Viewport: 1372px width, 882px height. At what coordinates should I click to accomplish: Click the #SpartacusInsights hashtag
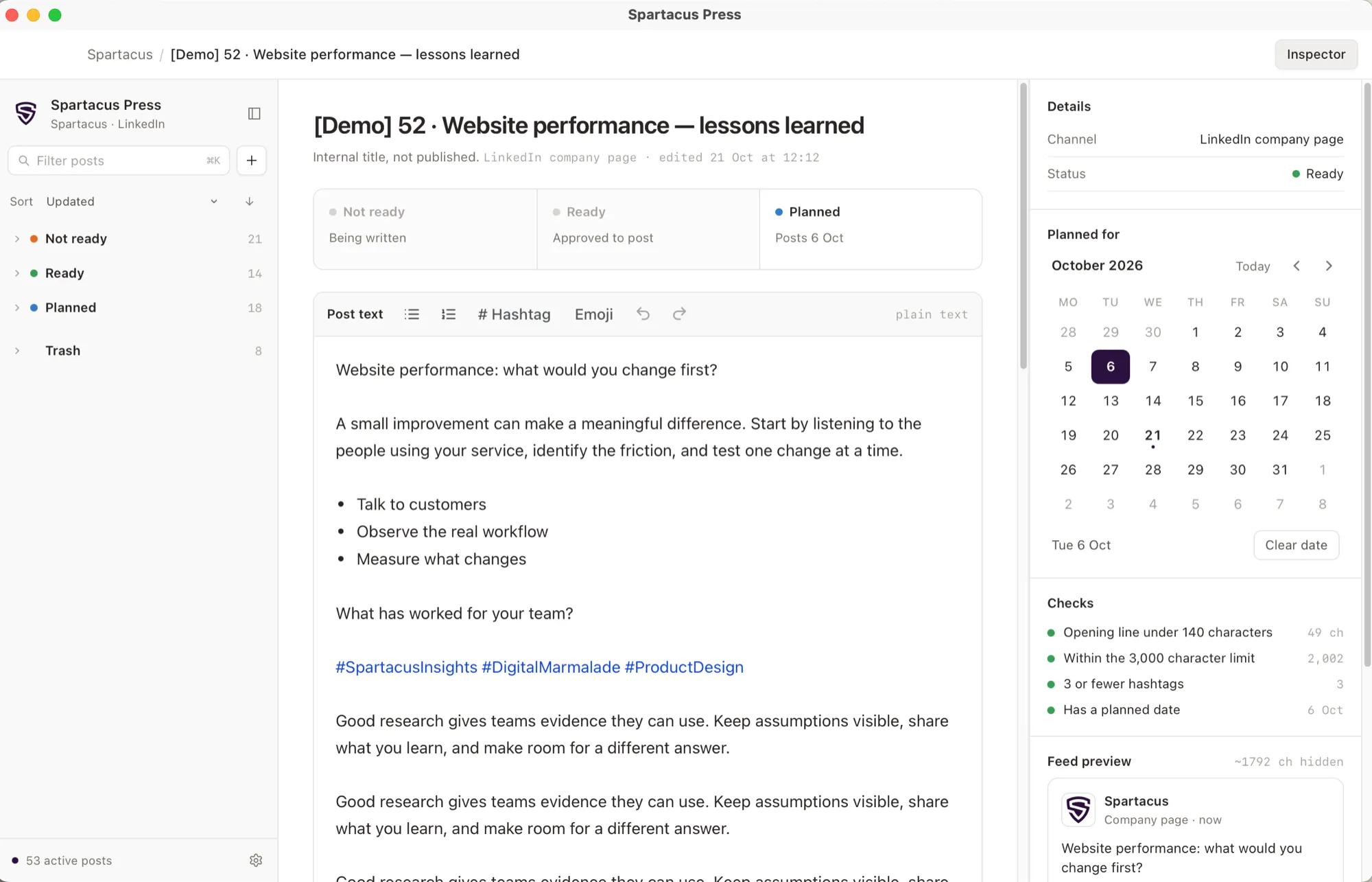coord(406,667)
